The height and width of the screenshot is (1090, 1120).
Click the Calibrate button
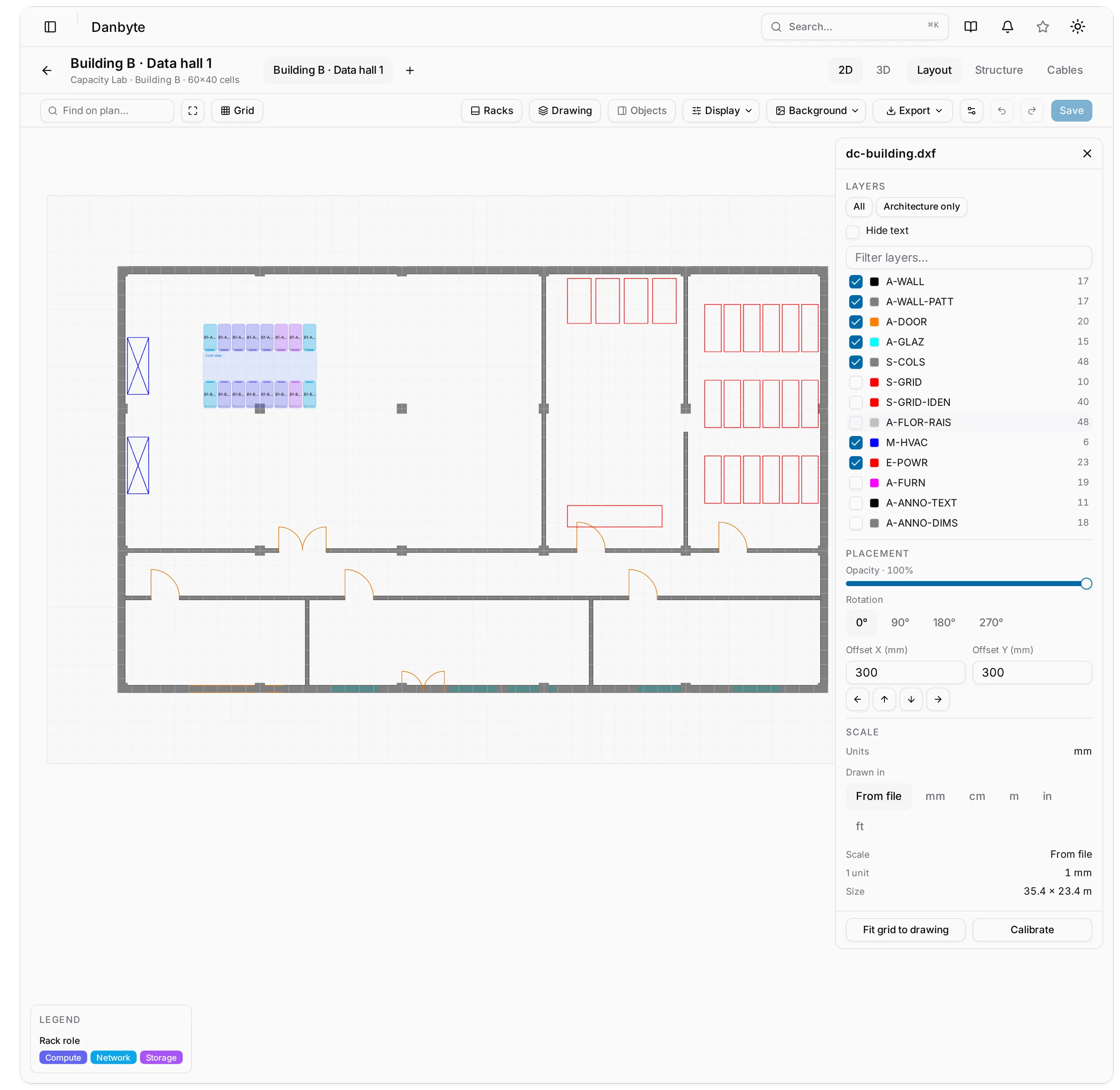coord(1031,930)
